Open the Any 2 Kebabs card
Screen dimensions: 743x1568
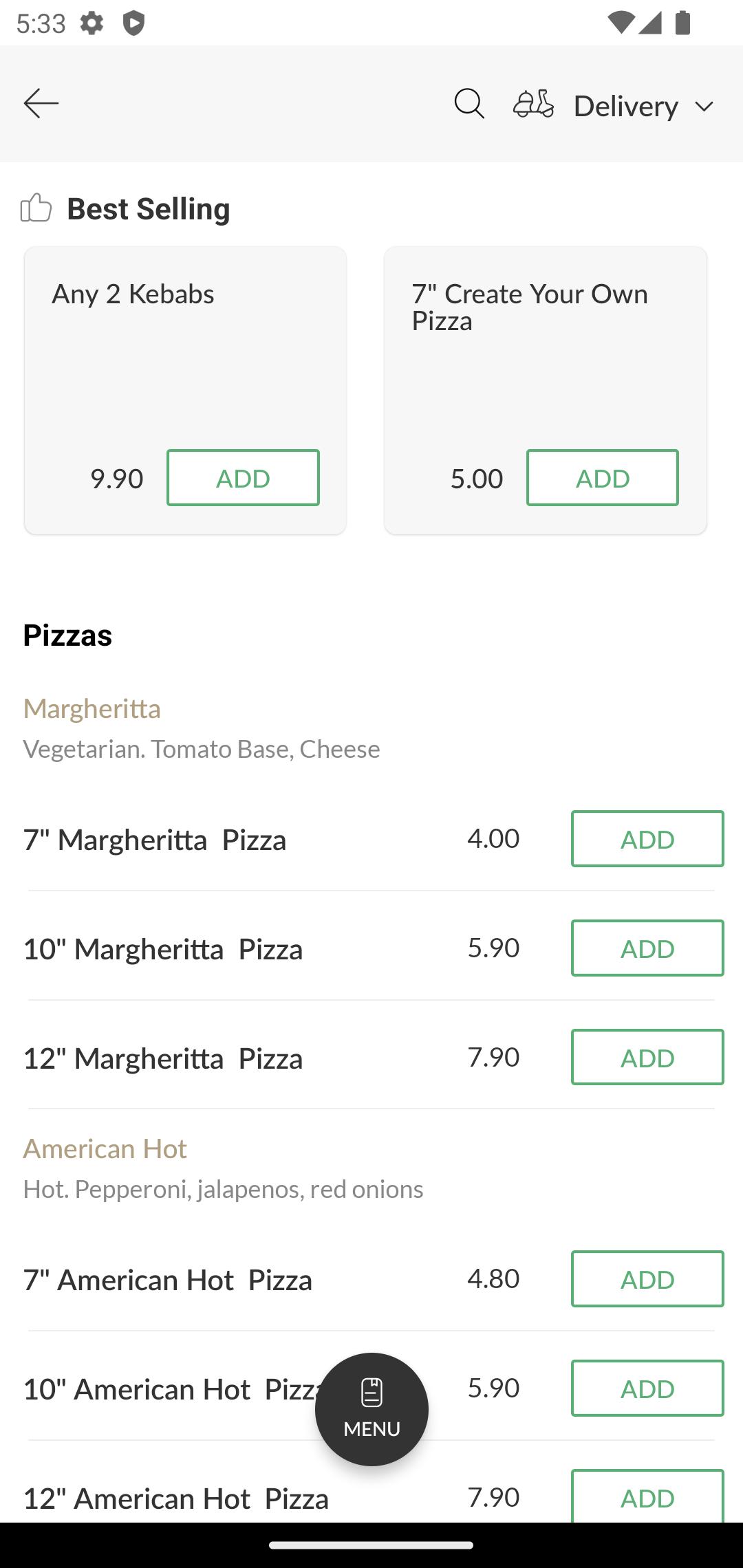coord(185,390)
